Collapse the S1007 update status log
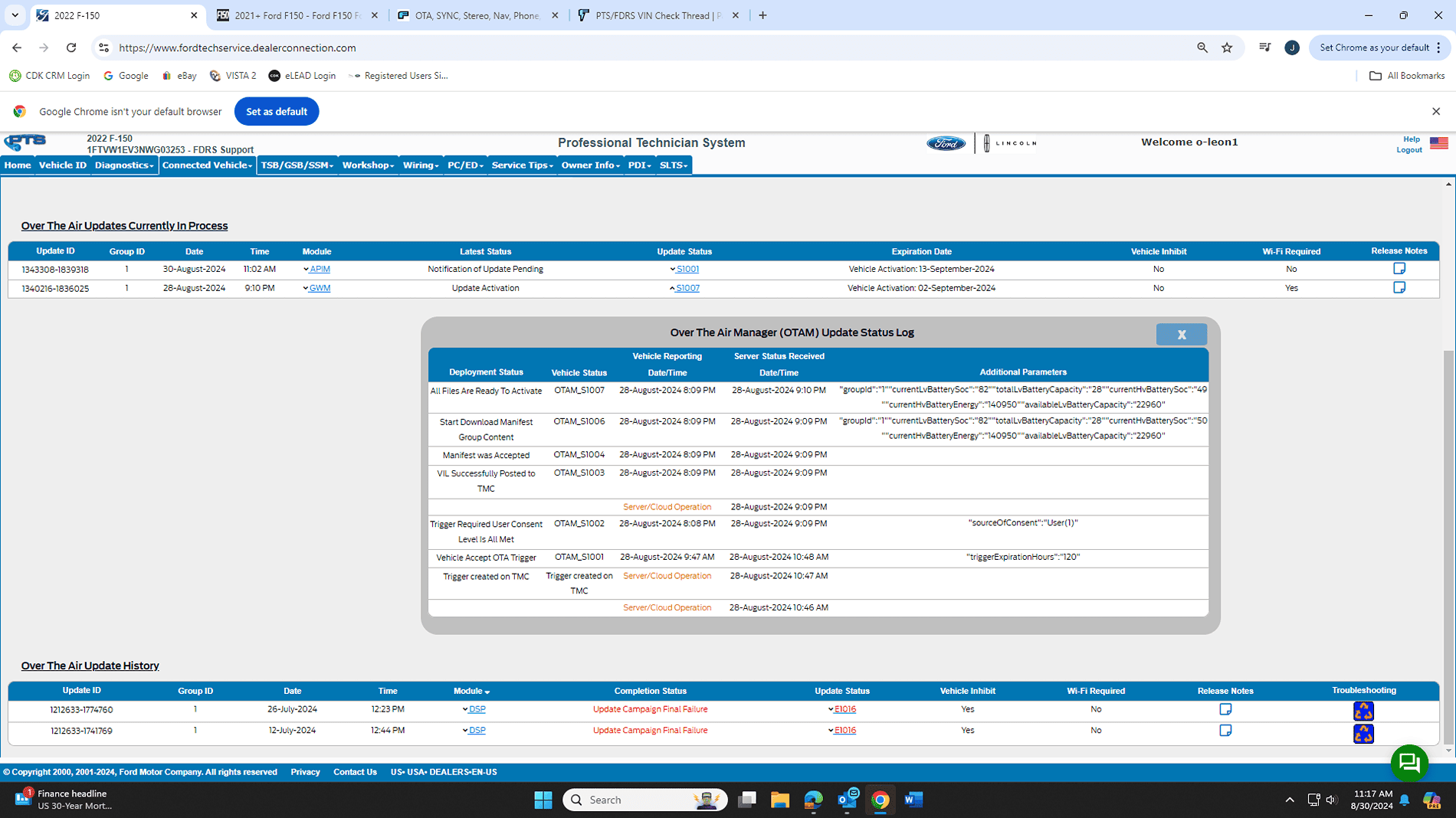Image resolution: width=1456 pixels, height=818 pixels. (687, 289)
